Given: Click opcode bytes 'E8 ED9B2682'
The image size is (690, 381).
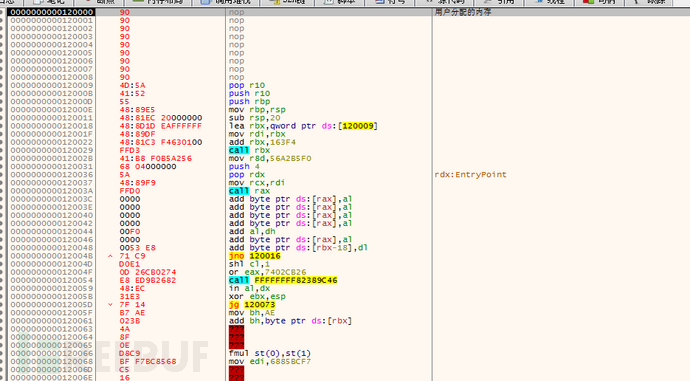Looking at the screenshot, I should (148, 280).
